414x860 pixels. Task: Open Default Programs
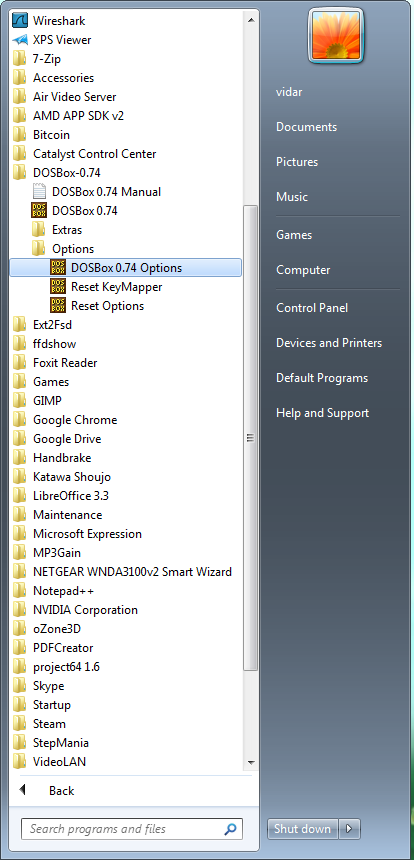pyautogui.click(x=322, y=378)
